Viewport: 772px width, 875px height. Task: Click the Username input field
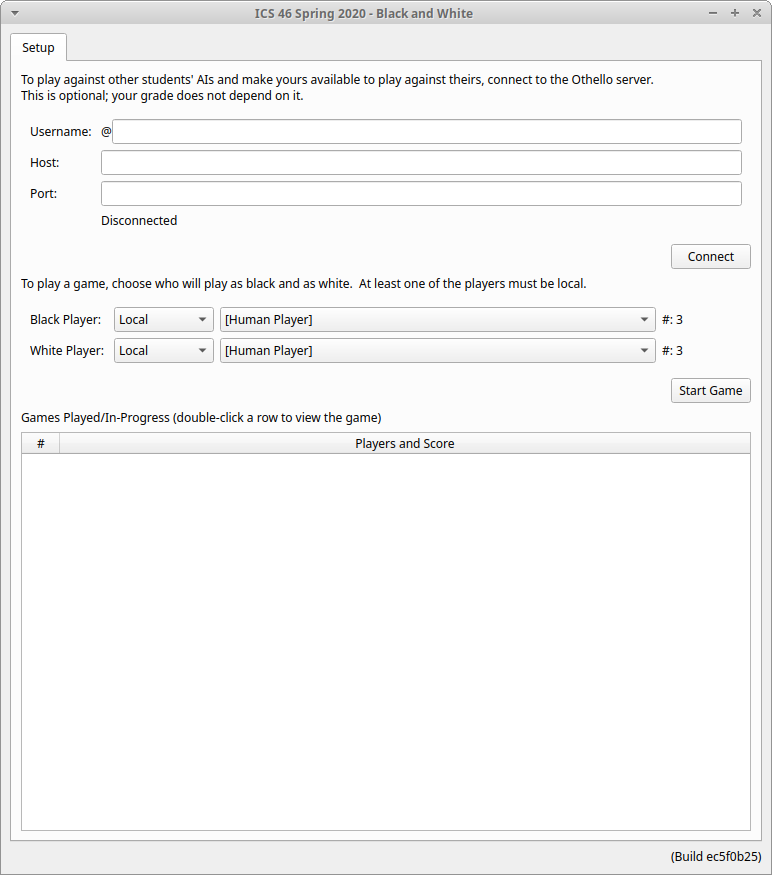[x=426, y=132]
